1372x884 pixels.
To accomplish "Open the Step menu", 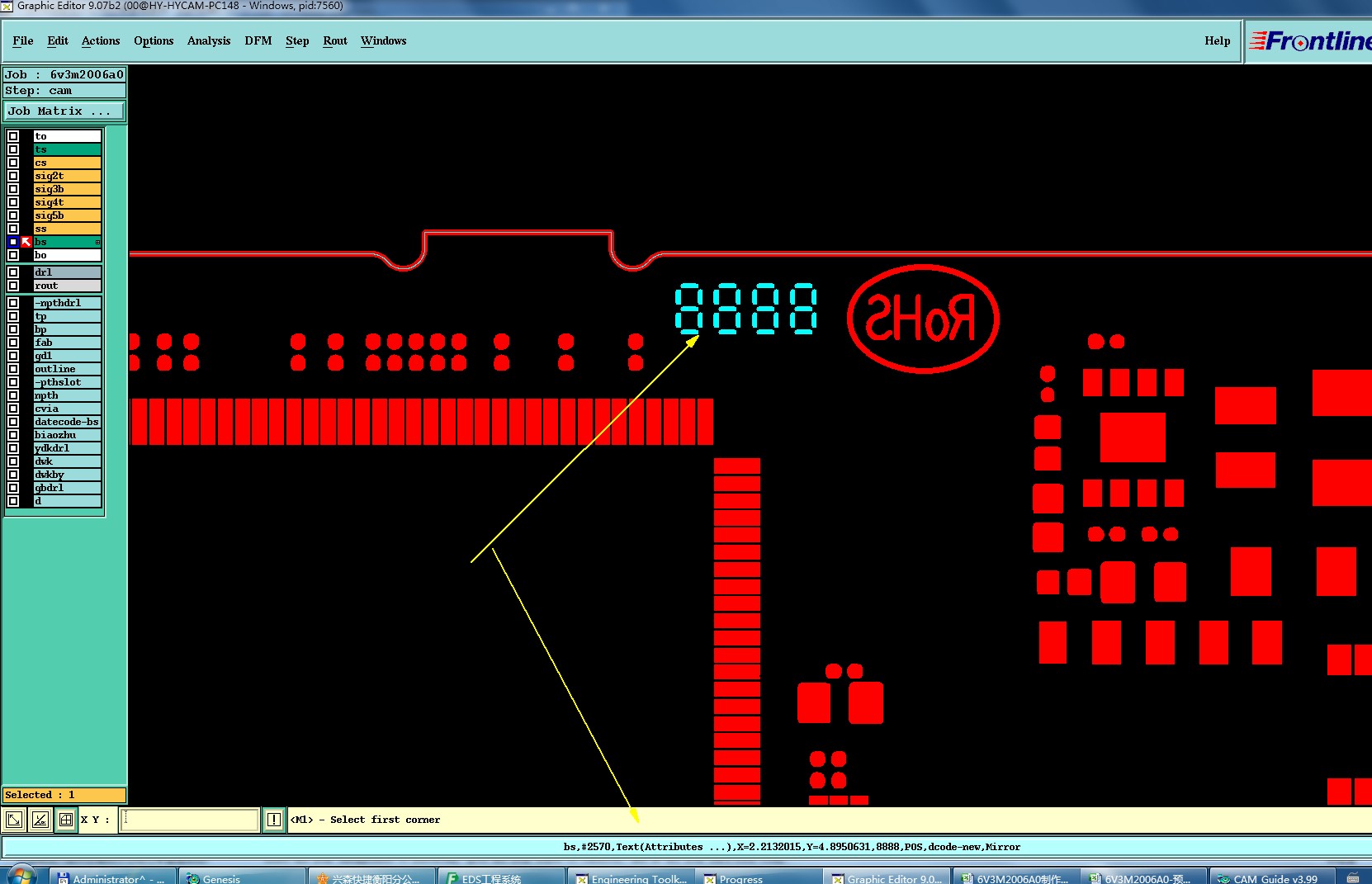I will tap(297, 40).
